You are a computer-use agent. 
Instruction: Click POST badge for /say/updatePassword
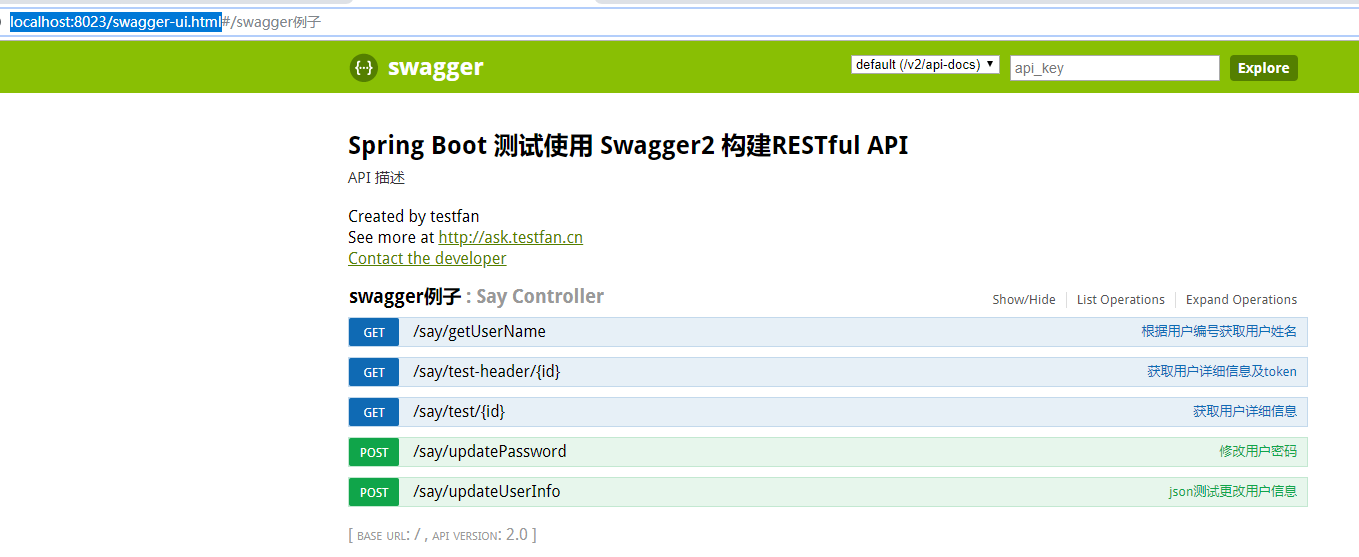point(374,452)
